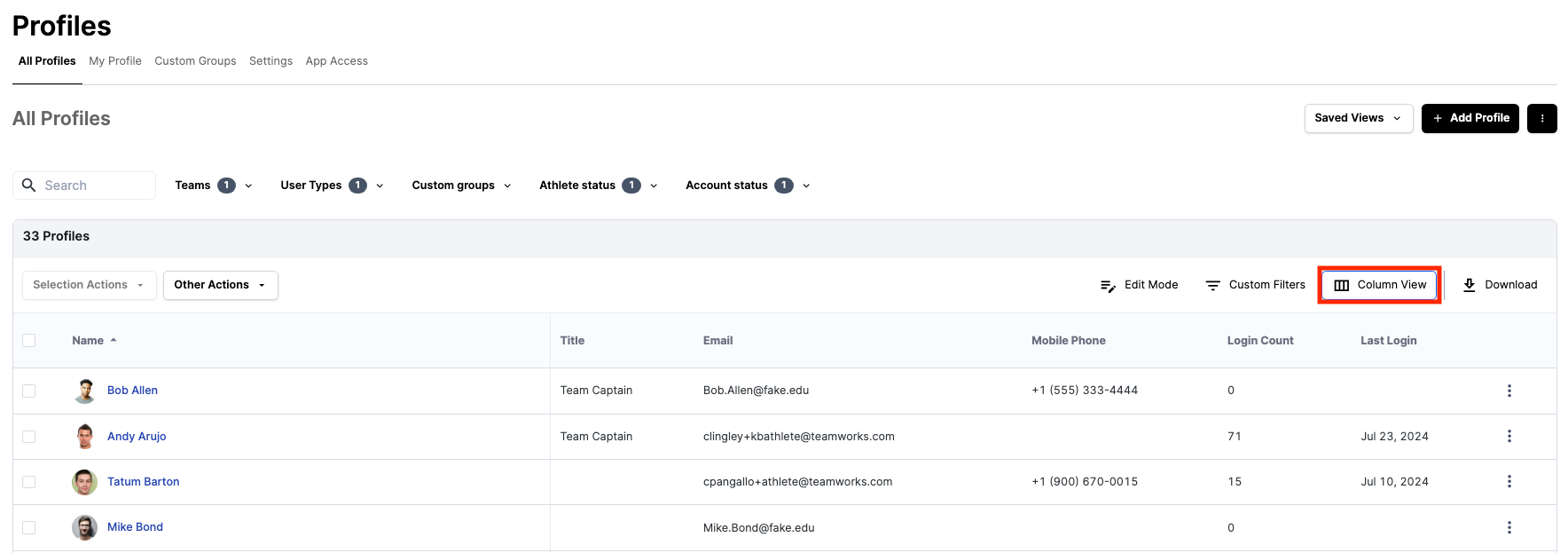This screenshot has height=553, width=1568.
Task: Click login count 15
Action: coord(1234,482)
